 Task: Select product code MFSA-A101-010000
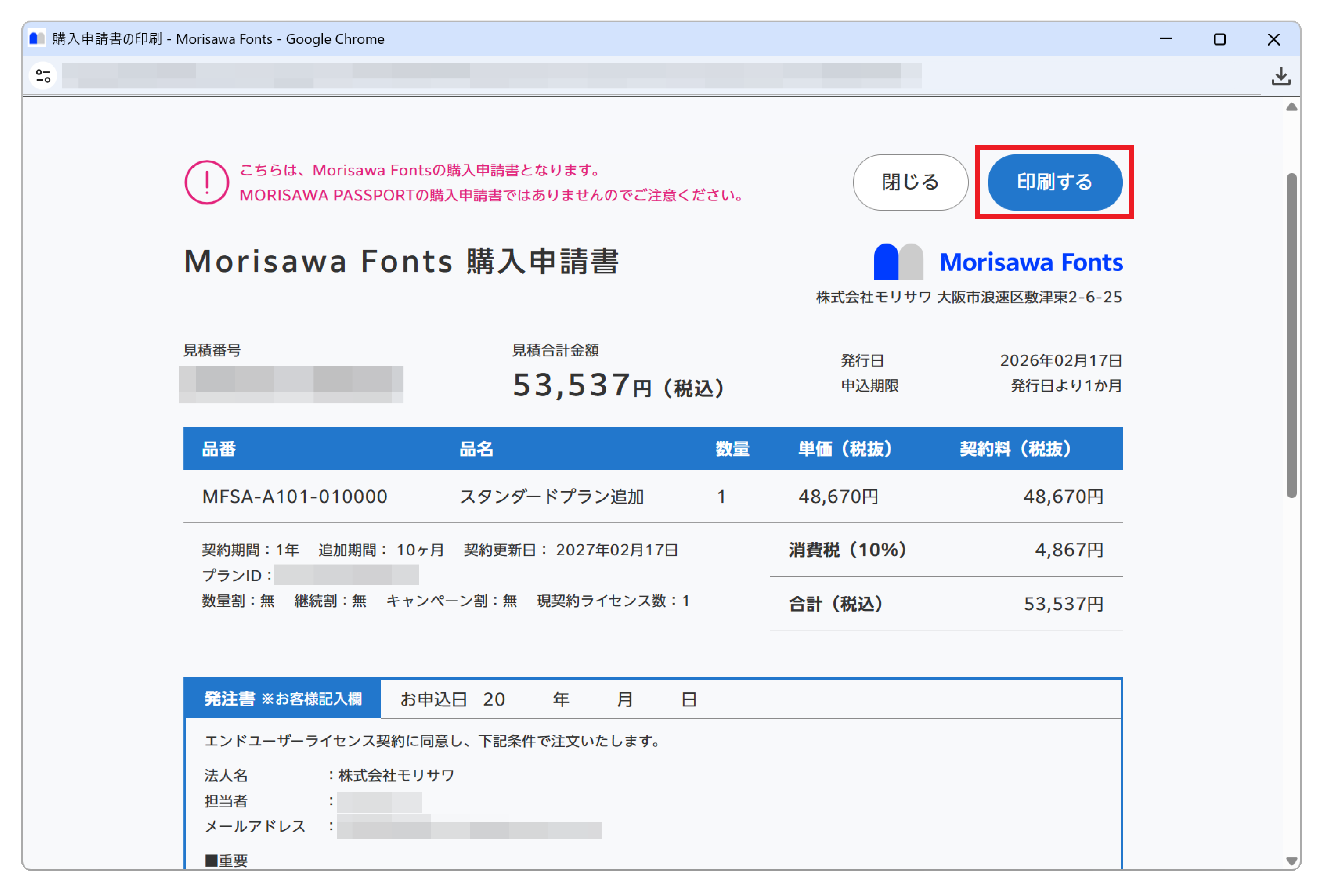pos(295,497)
